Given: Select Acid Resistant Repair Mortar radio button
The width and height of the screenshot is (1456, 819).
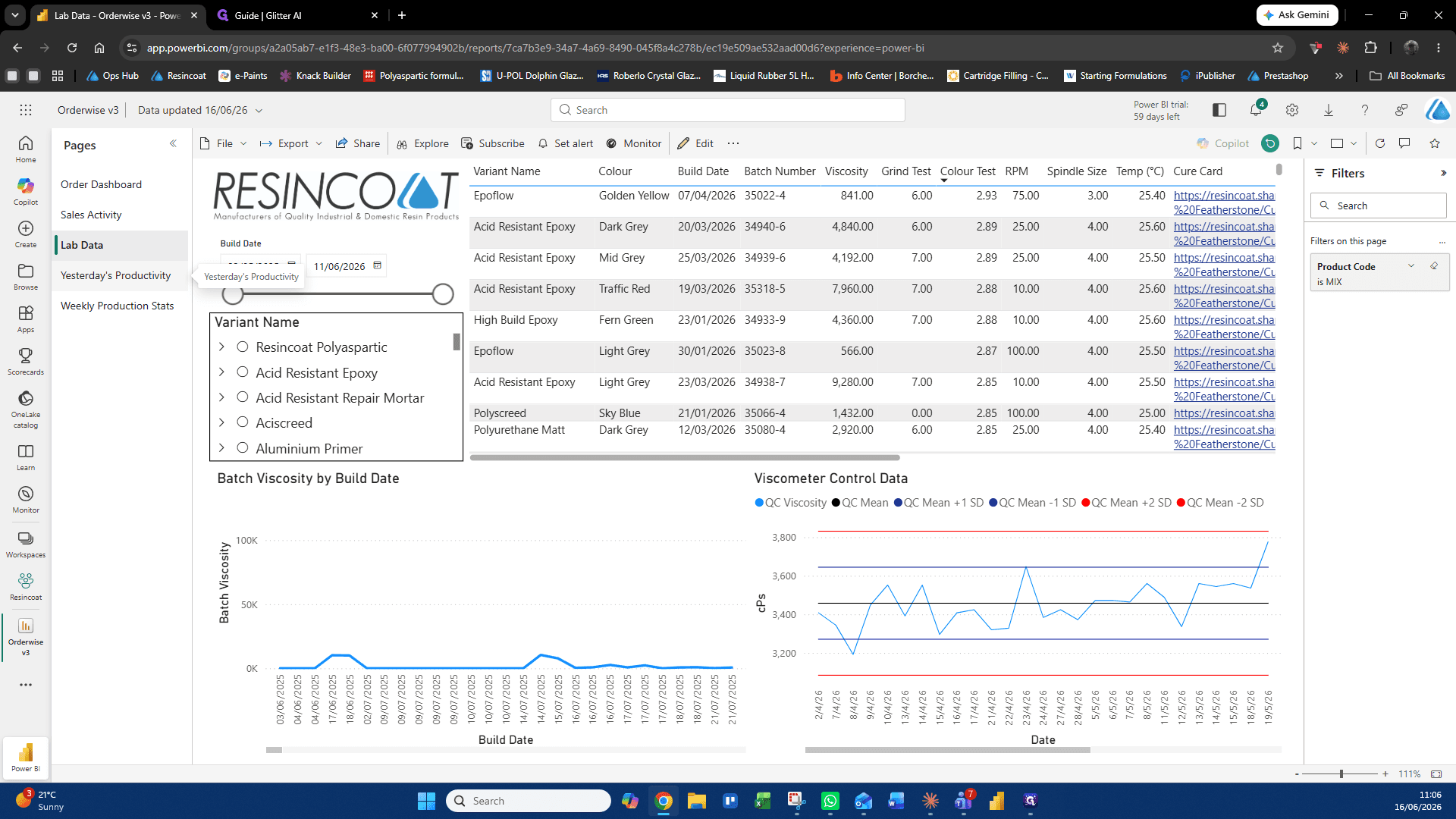Looking at the screenshot, I should coord(243,397).
